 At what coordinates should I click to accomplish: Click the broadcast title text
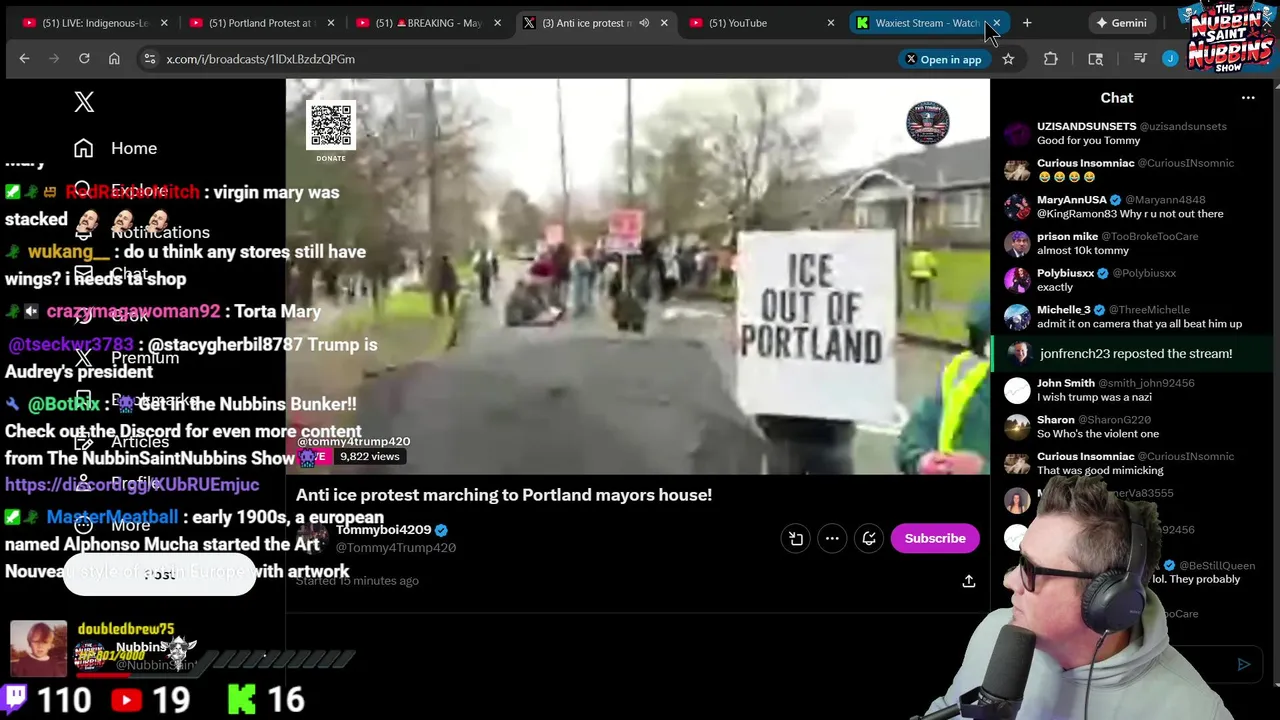[504, 495]
